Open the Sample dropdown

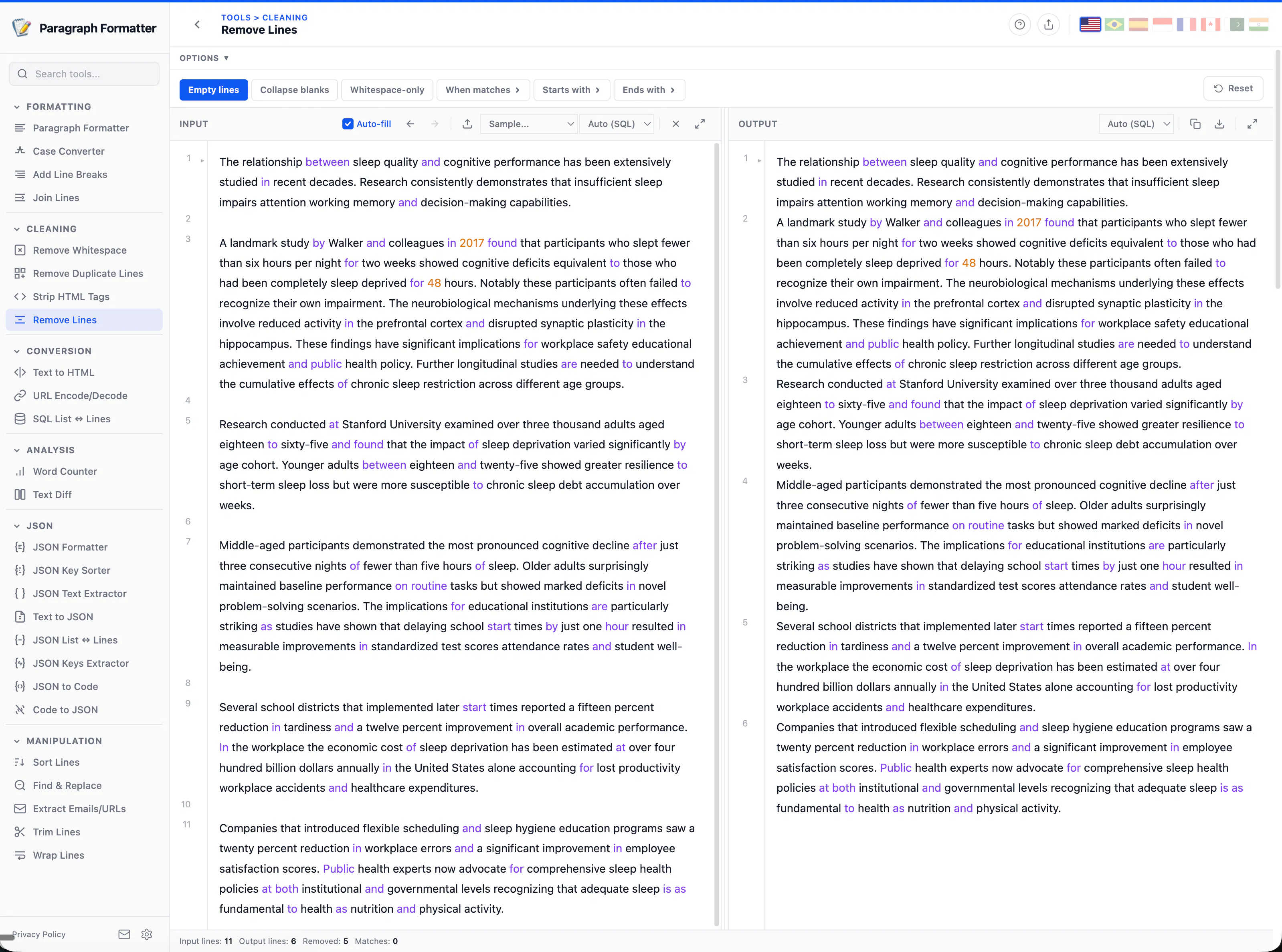[x=529, y=124]
